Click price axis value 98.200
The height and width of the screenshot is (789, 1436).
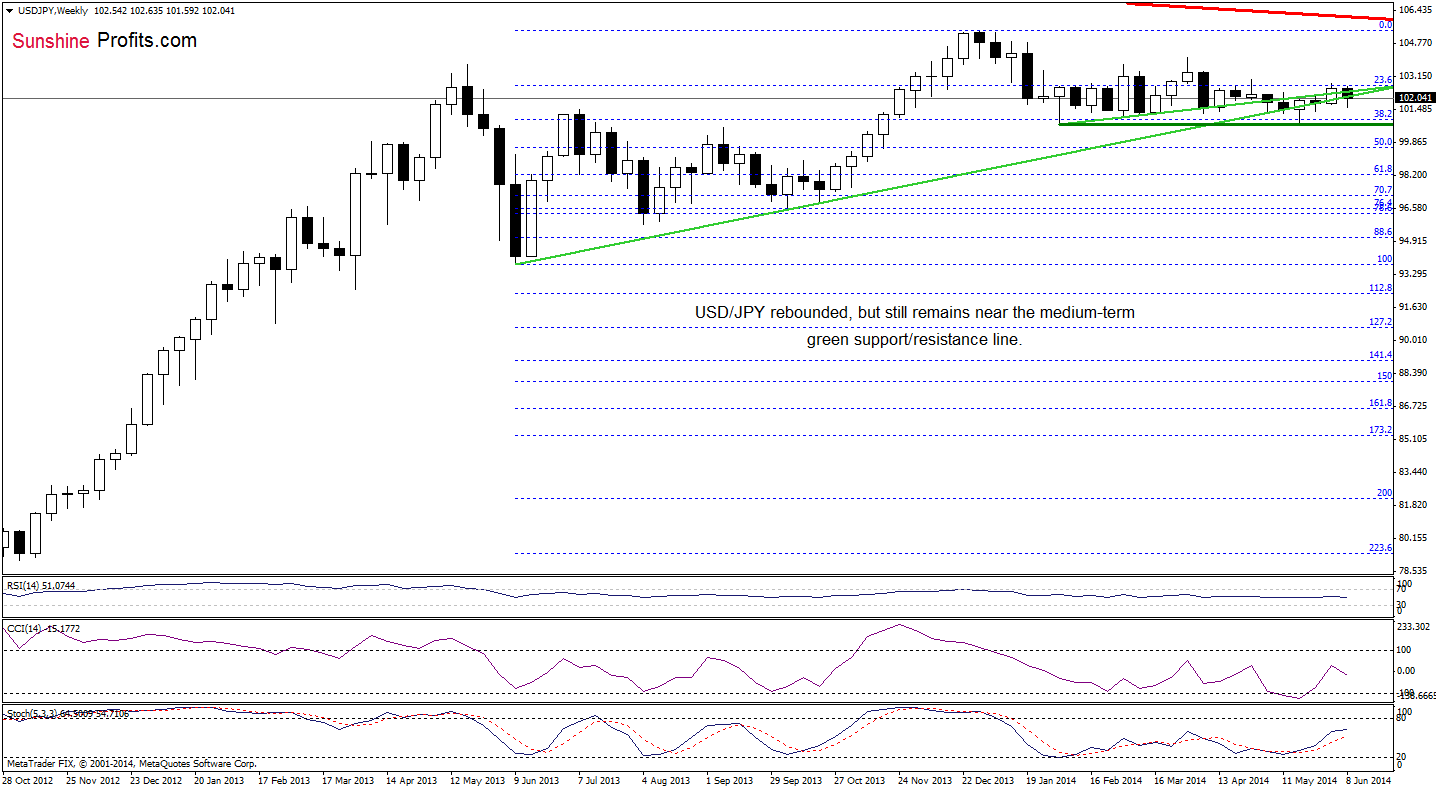[1414, 175]
